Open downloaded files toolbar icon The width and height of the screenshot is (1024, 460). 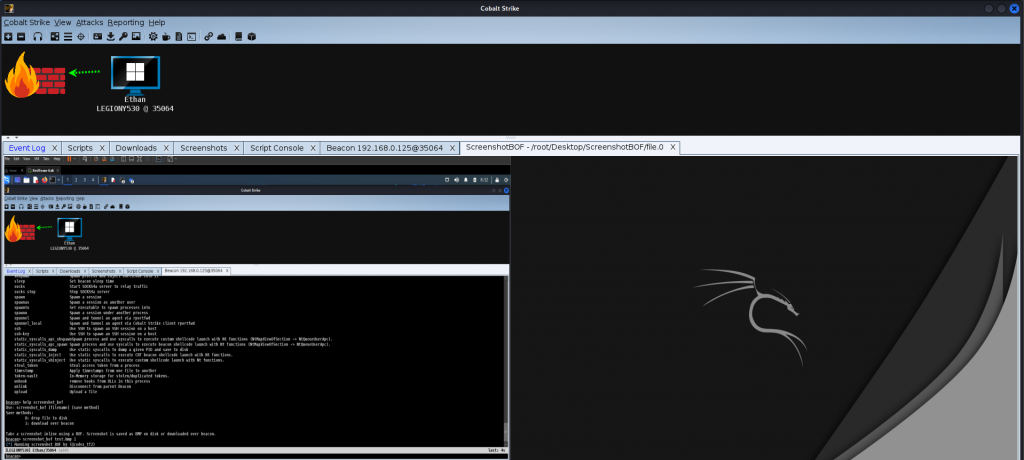tap(110, 37)
